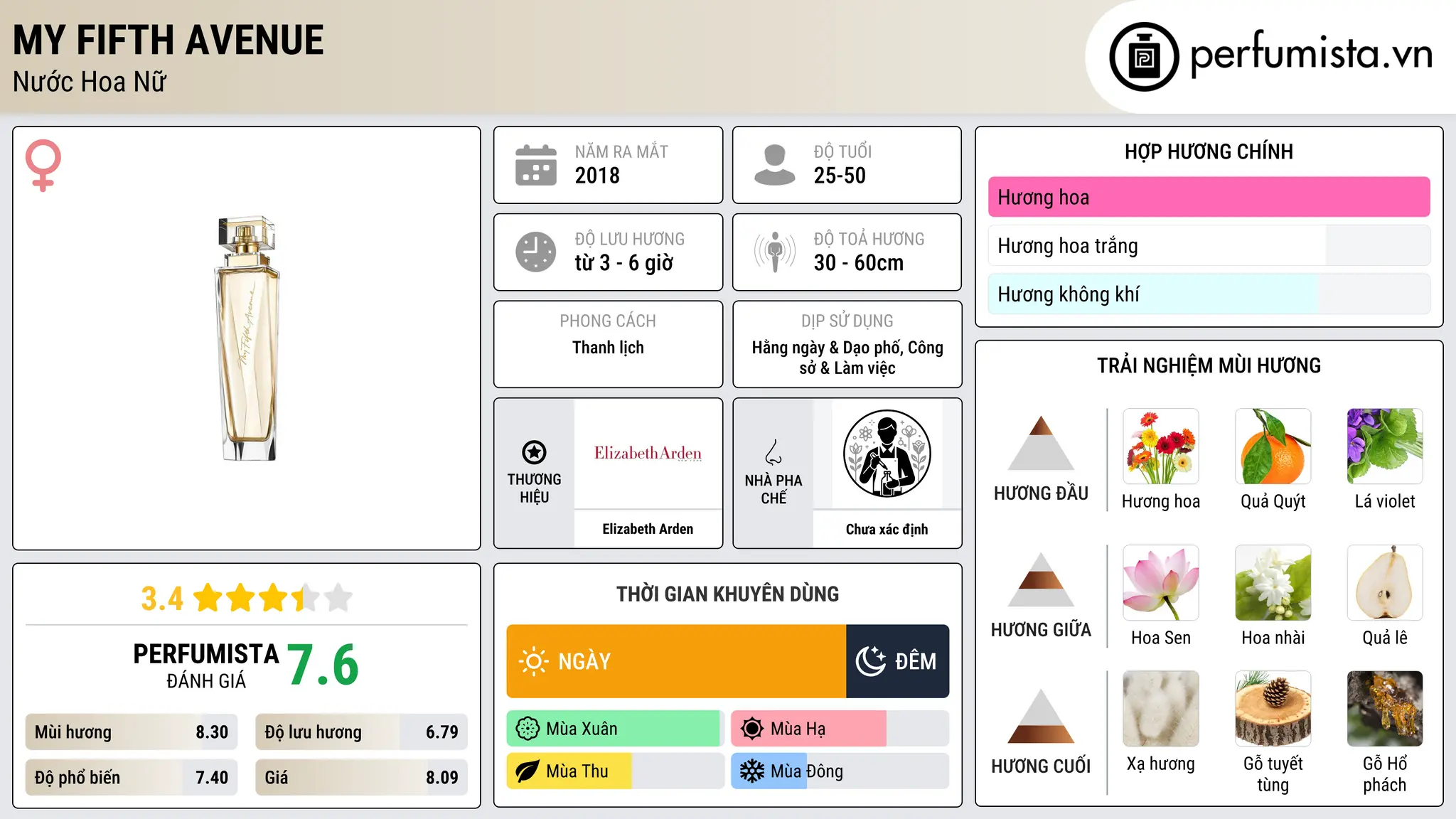Click the pink female gender symbol
The image size is (1456, 819).
[x=43, y=165]
